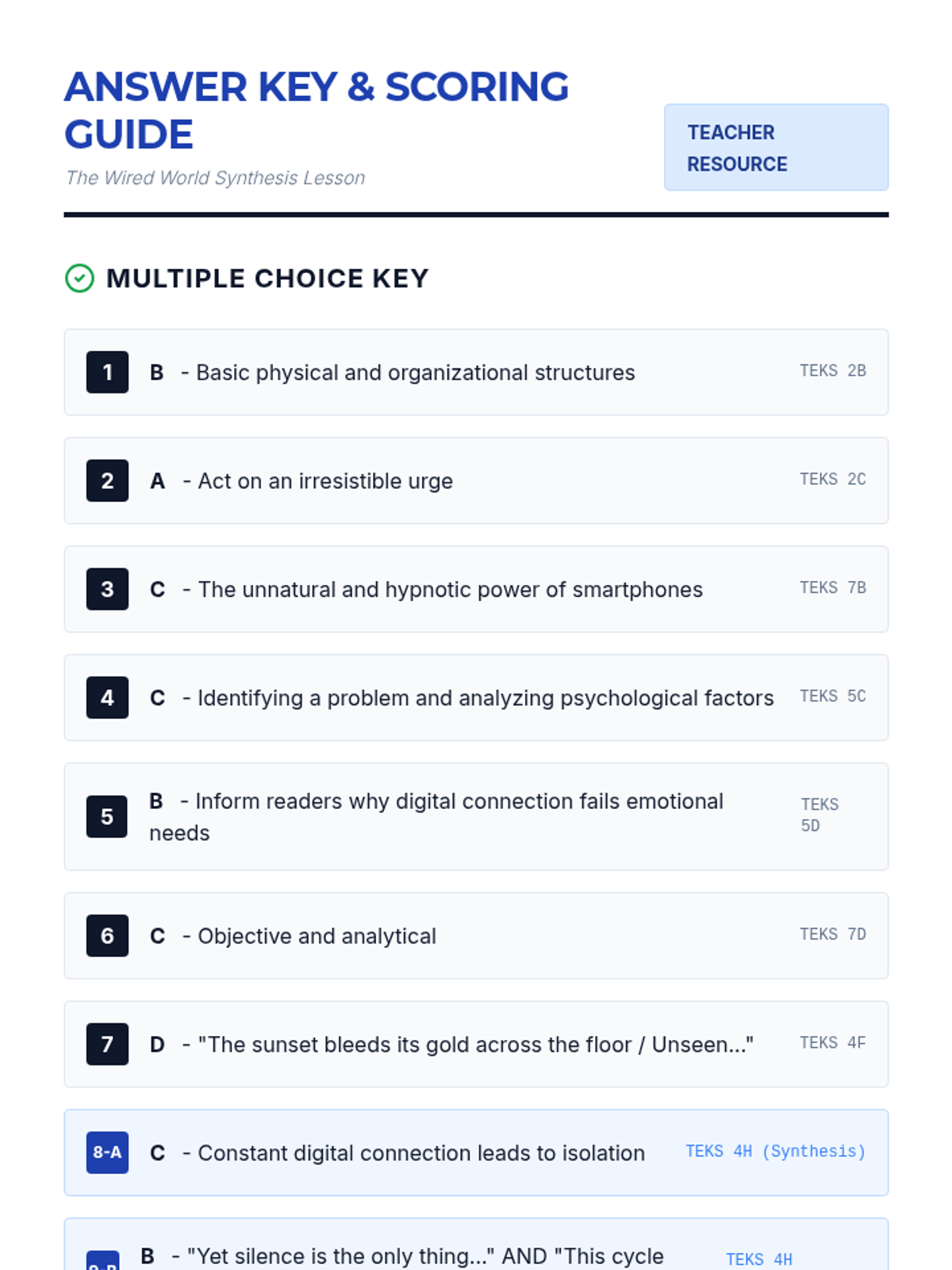Click the 'Constant digital connection leads to isolation' answer
952x1270 pixels.
pyautogui.click(x=421, y=1153)
